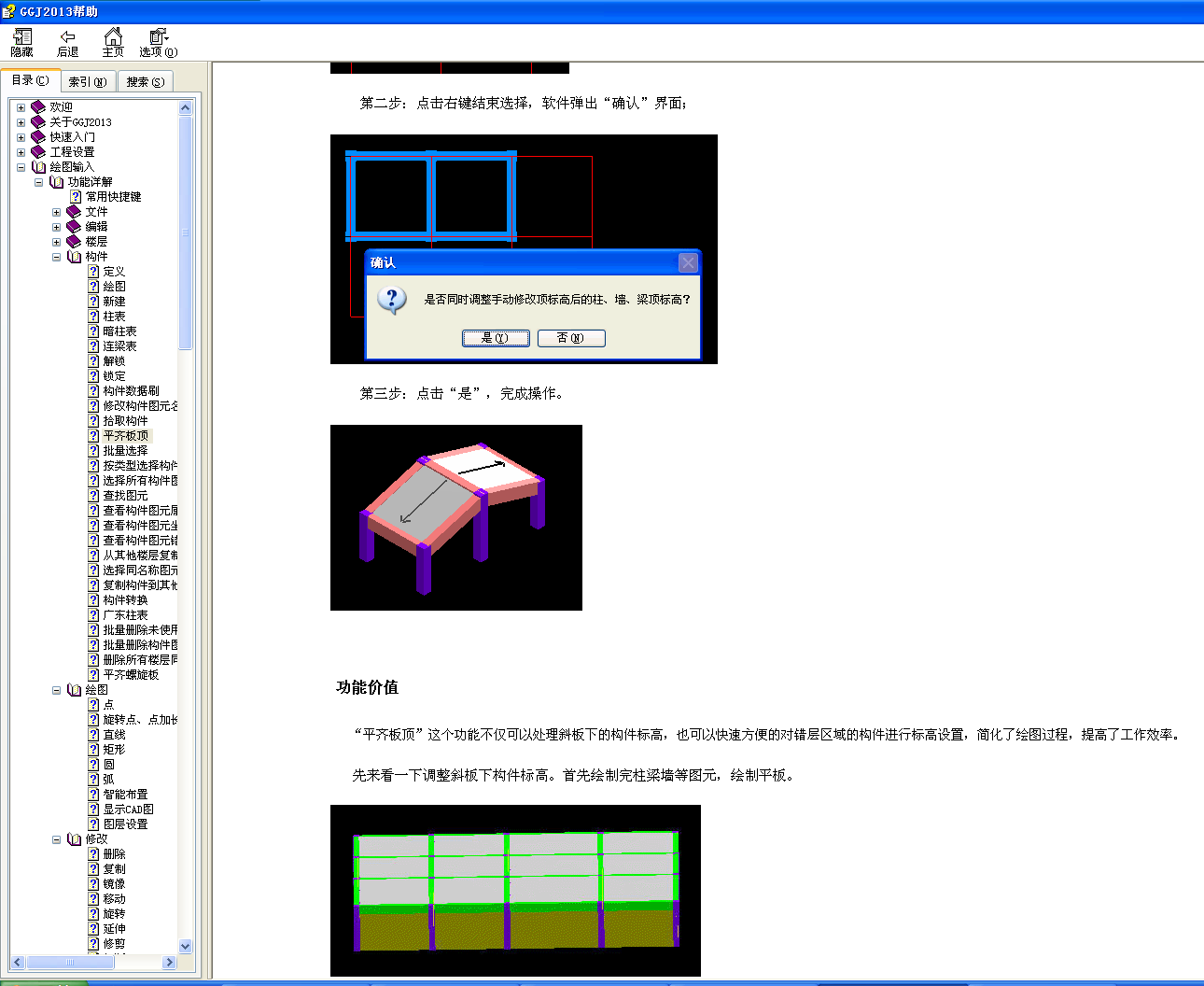Expand the 工程设置 tree node
Image resolution: width=1204 pixels, height=986 pixels.
(21, 152)
